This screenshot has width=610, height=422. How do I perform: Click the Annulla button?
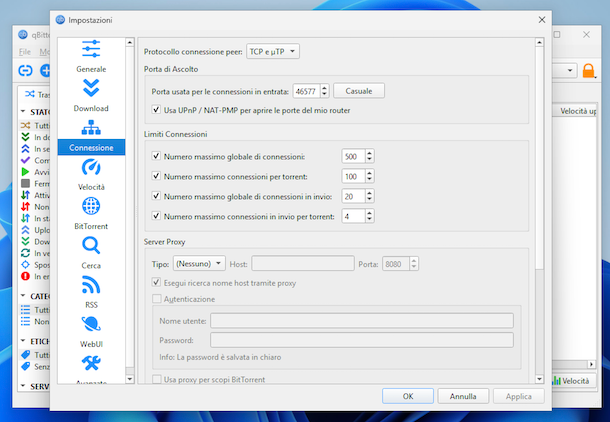pos(463,396)
